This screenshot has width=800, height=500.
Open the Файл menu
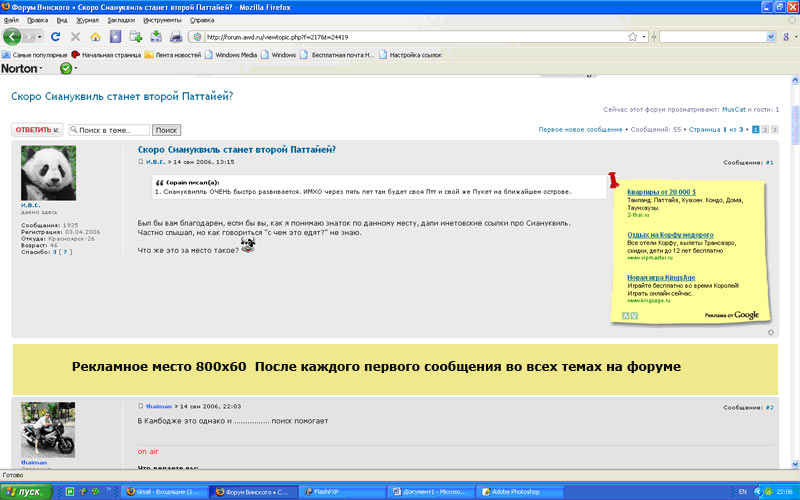pos(11,20)
